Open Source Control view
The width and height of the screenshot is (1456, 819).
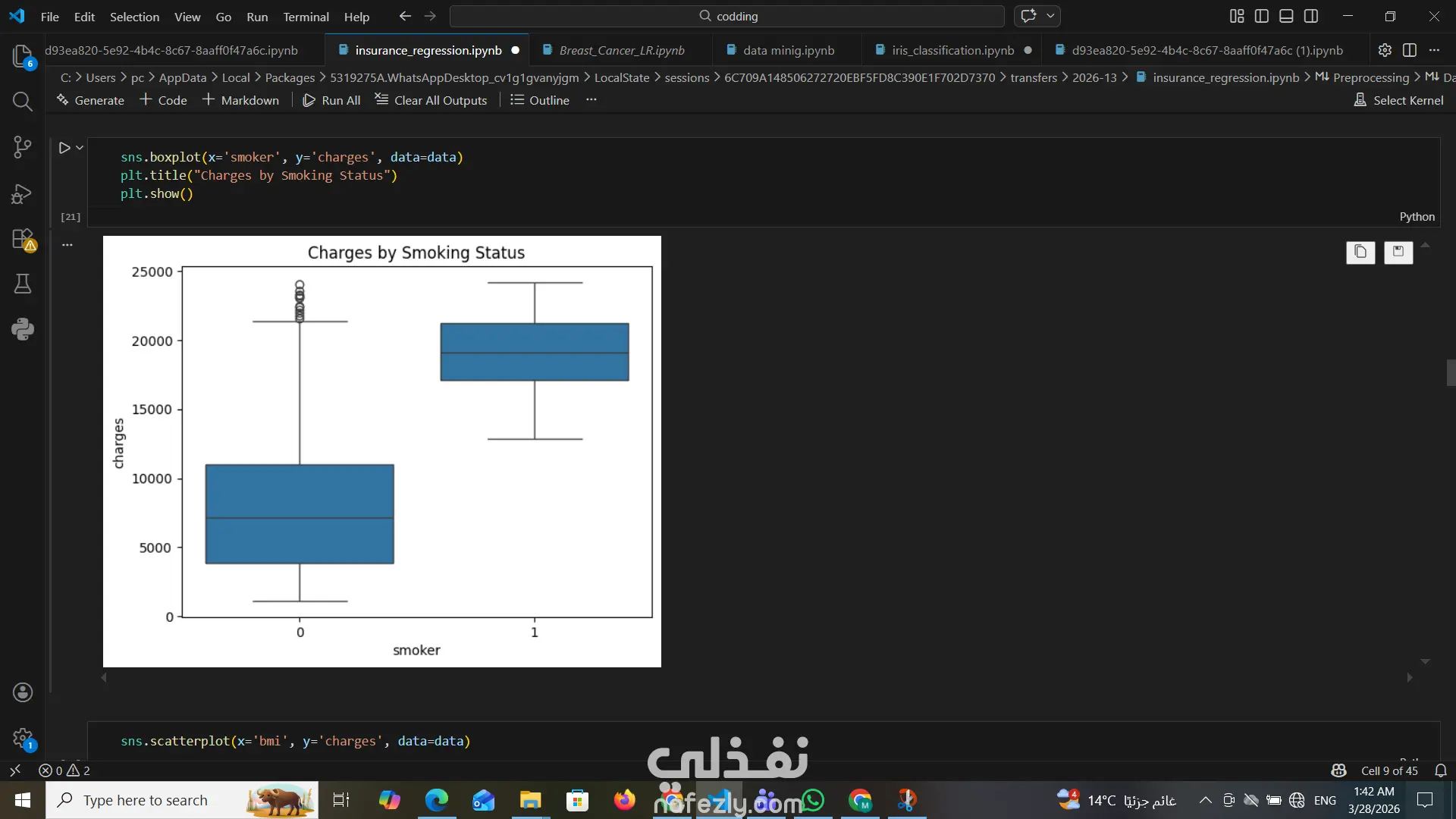point(22,147)
